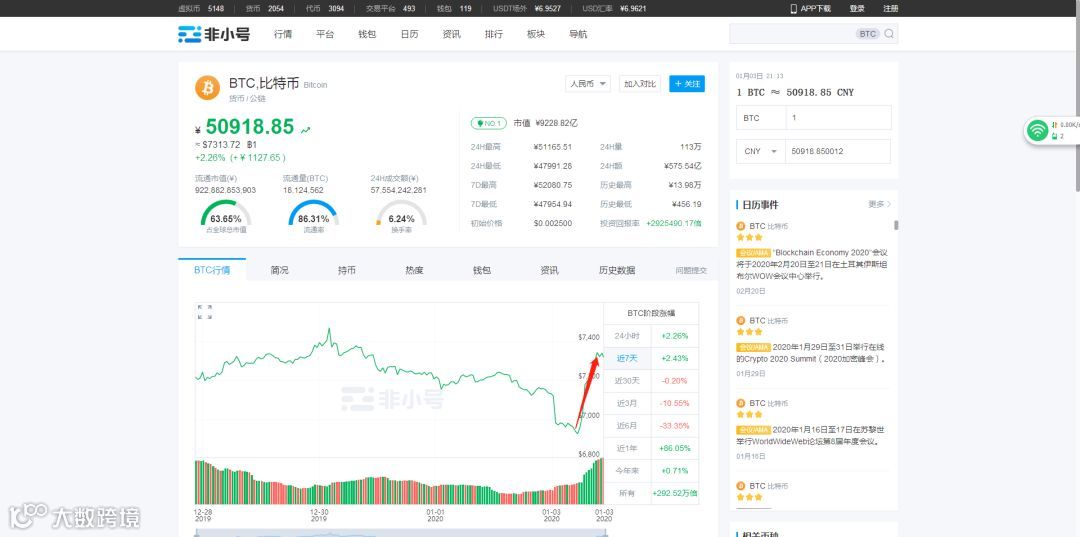Image resolution: width=1080 pixels, height=537 pixels.
Task: Expand 更多 in calendar events
Action: (x=880, y=204)
